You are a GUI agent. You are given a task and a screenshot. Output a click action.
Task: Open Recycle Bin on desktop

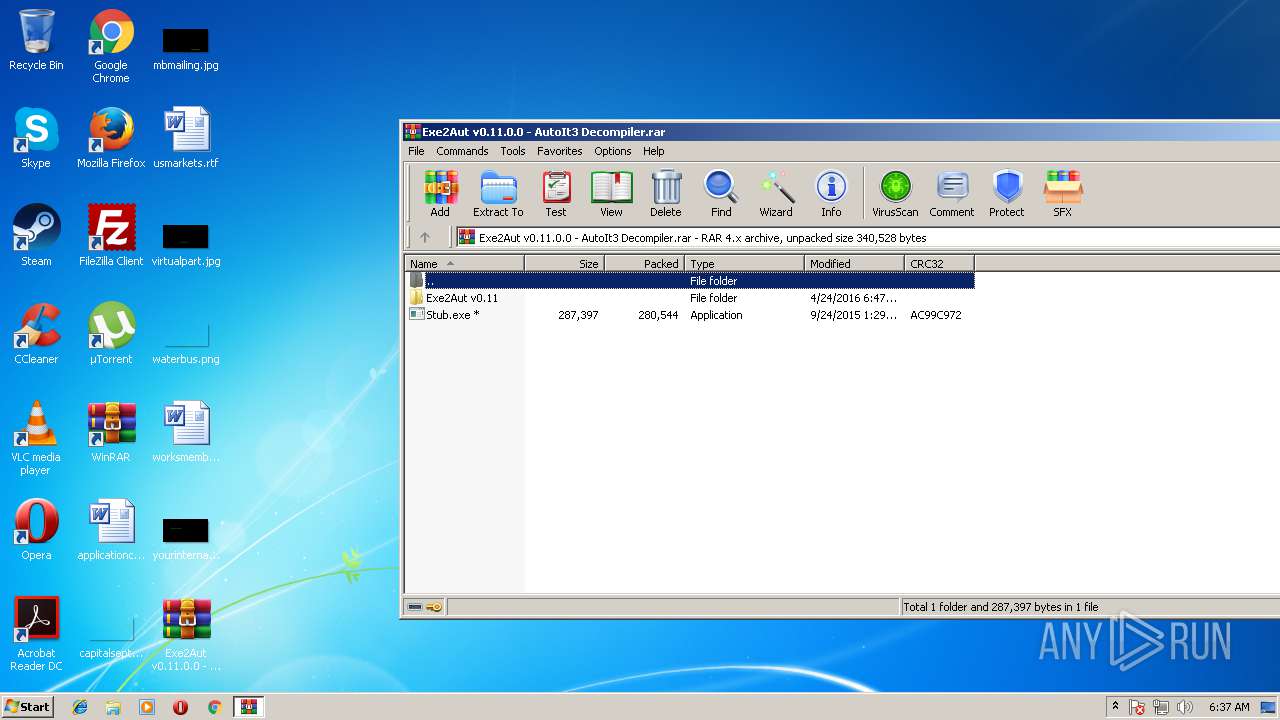tap(36, 41)
